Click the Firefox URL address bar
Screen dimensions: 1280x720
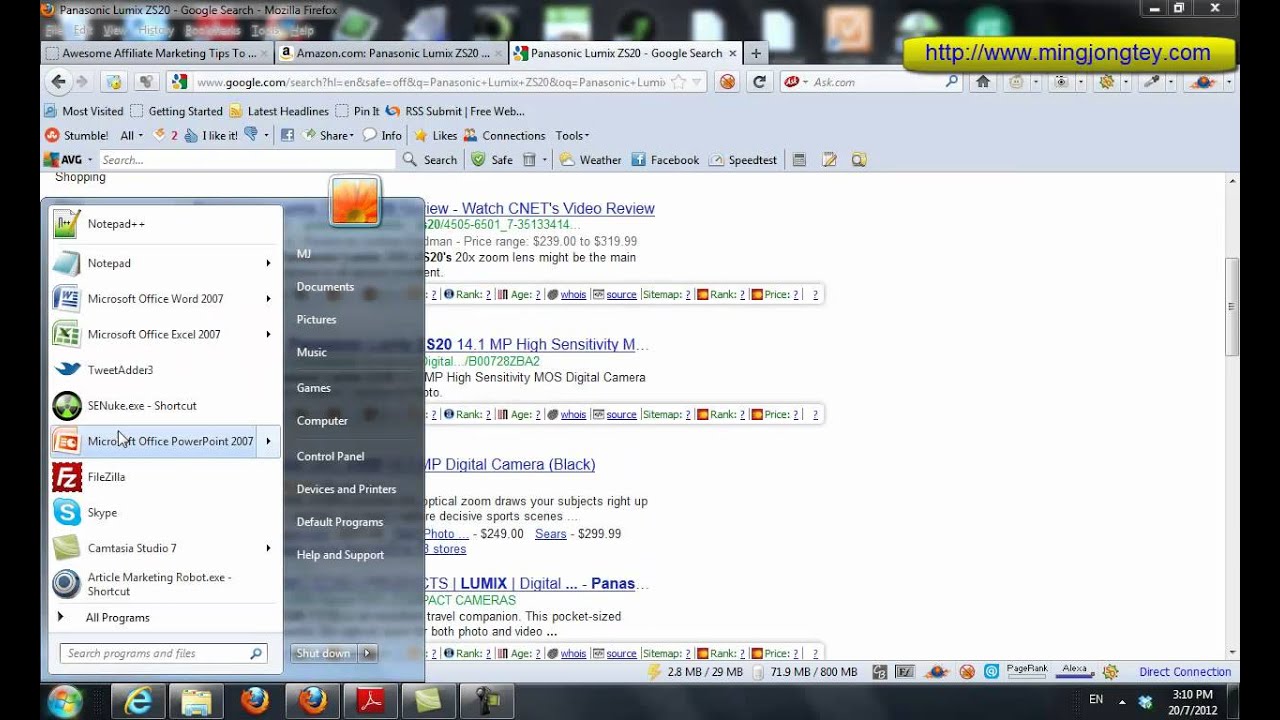point(430,82)
